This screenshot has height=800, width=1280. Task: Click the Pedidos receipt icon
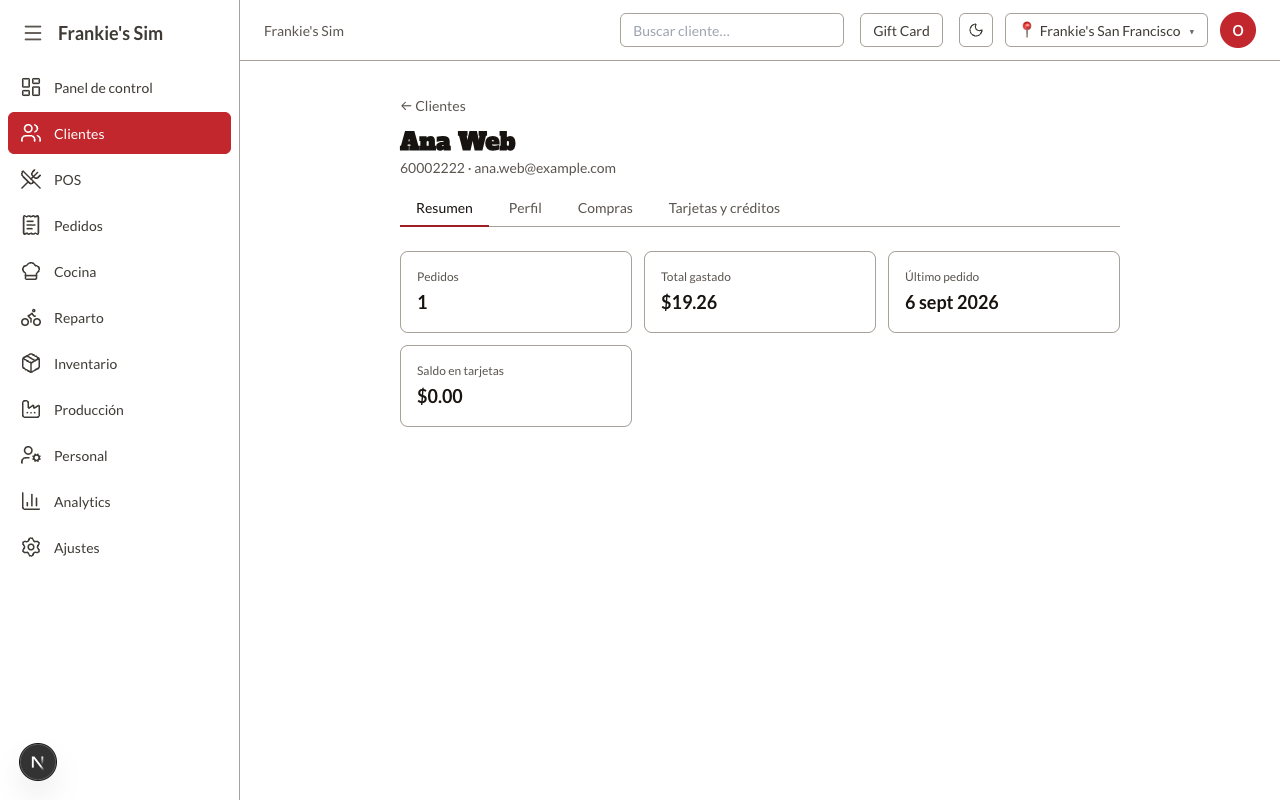point(31,225)
